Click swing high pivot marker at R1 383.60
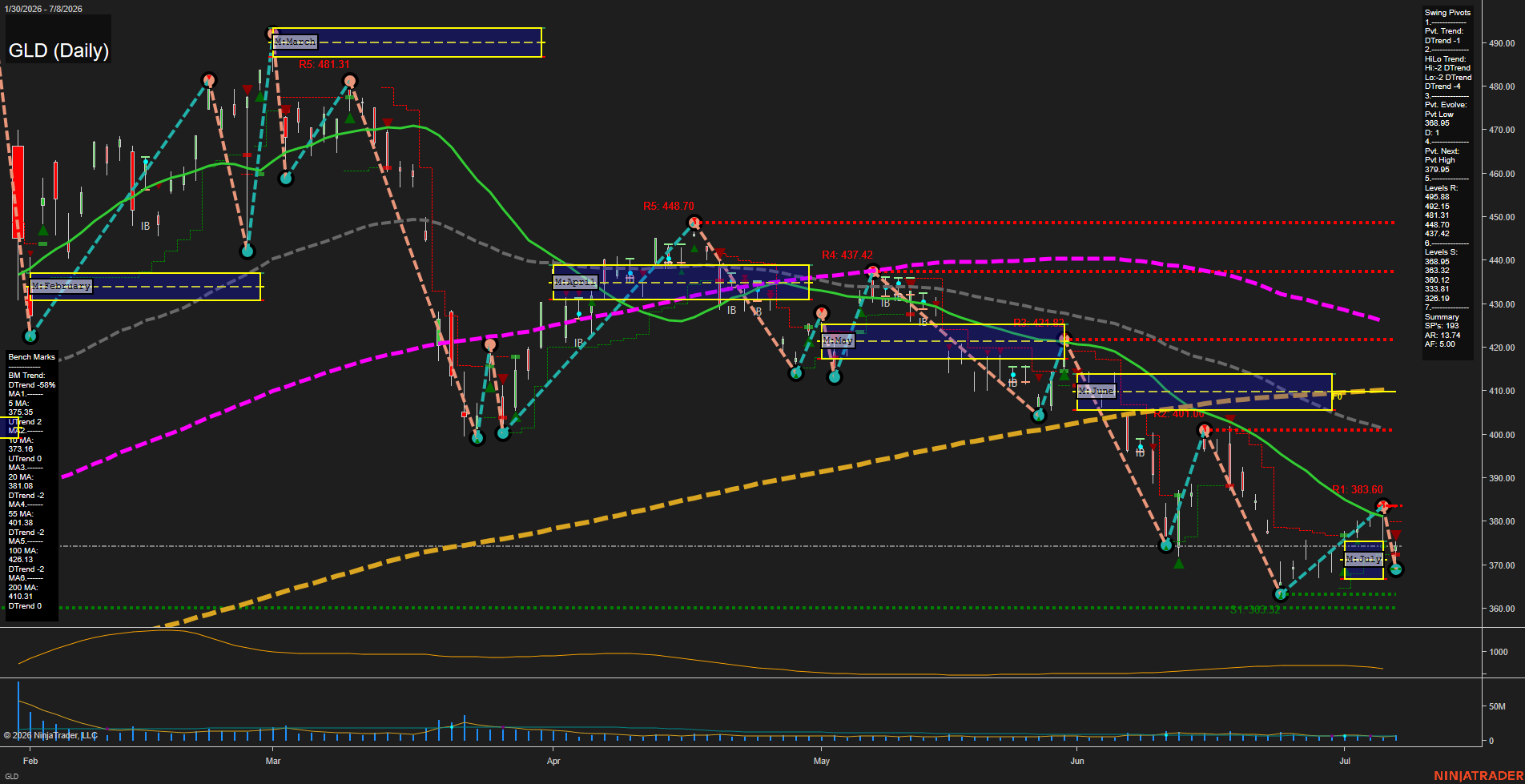1525x784 pixels. point(1382,506)
